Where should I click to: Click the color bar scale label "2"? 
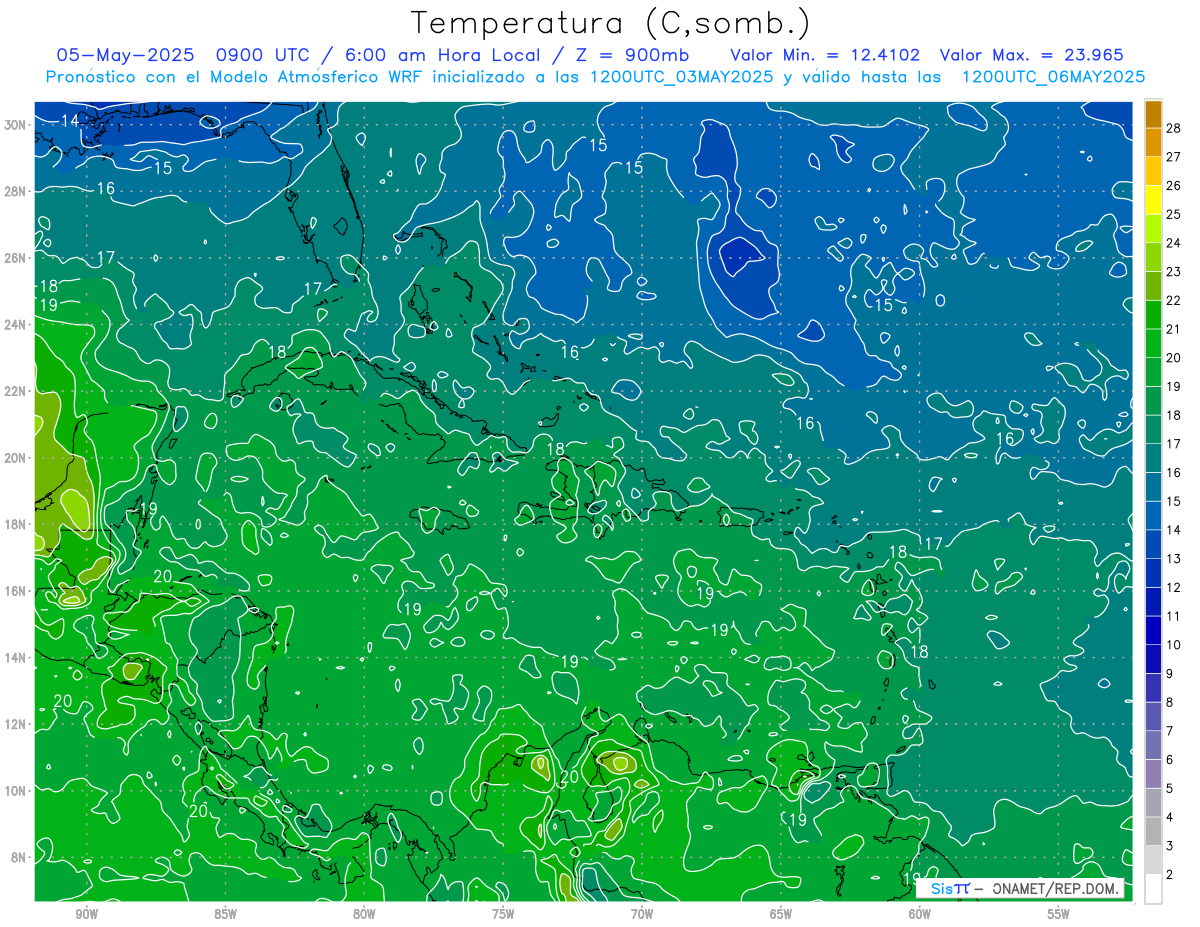[x=1170, y=875]
